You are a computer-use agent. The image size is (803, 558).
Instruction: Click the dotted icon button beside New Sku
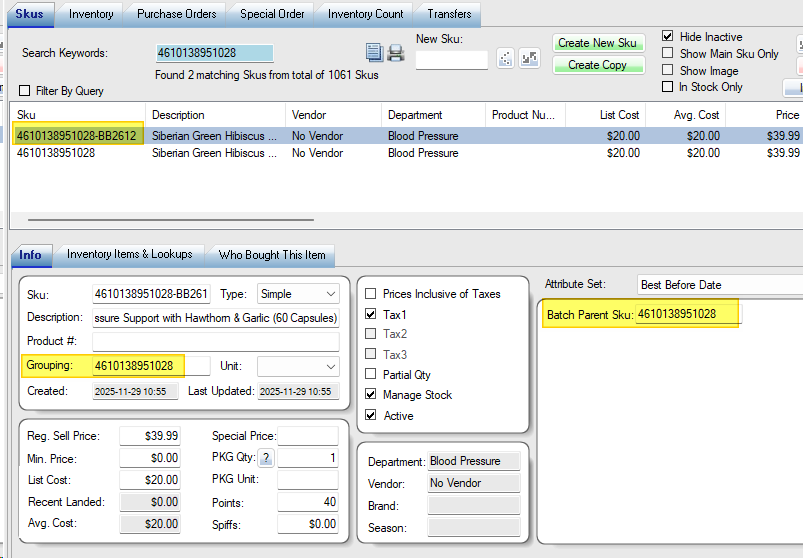506,59
